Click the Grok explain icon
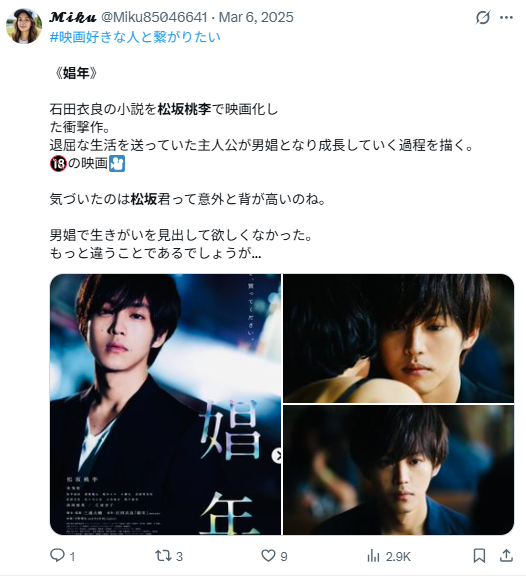The width and height of the screenshot is (526, 576). (x=483, y=17)
